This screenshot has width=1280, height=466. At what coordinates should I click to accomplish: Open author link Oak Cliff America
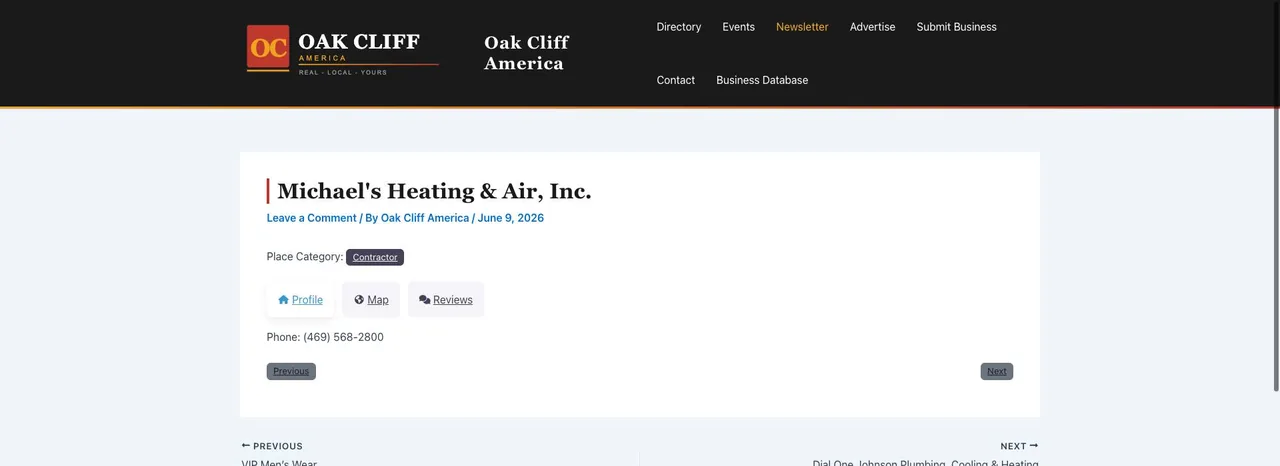(425, 218)
